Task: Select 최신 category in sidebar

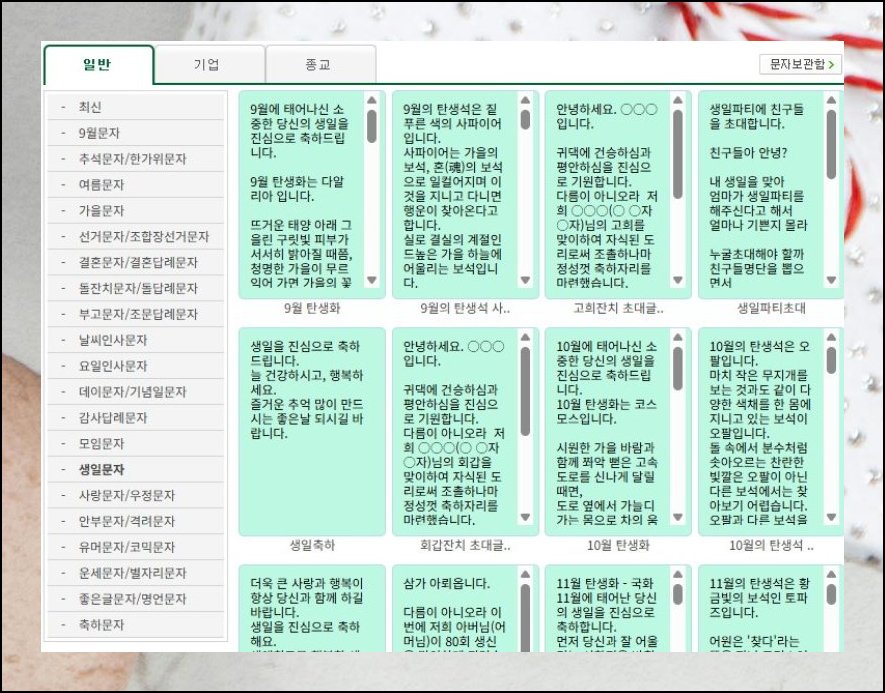Action: 135,107
